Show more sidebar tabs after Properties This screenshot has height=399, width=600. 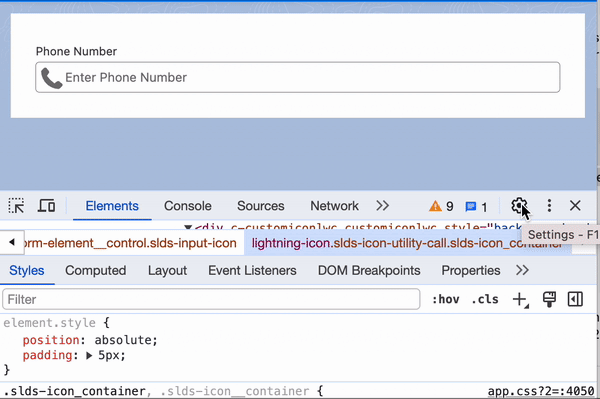[x=522, y=270]
